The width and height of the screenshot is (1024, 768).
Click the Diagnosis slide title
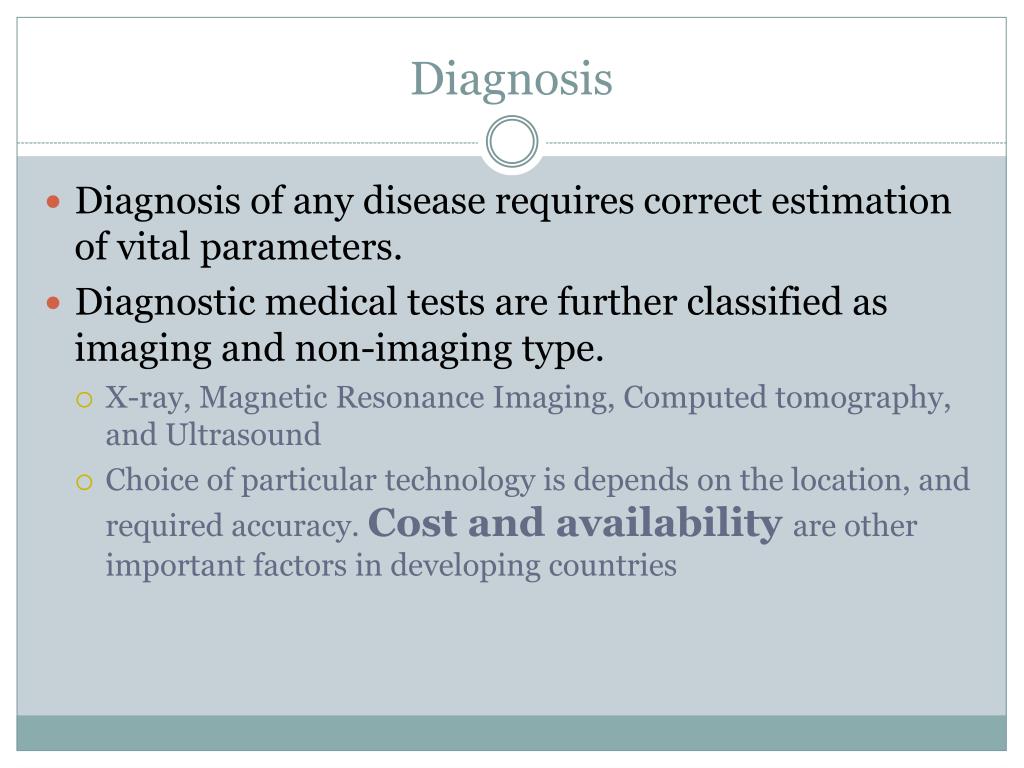click(x=511, y=79)
